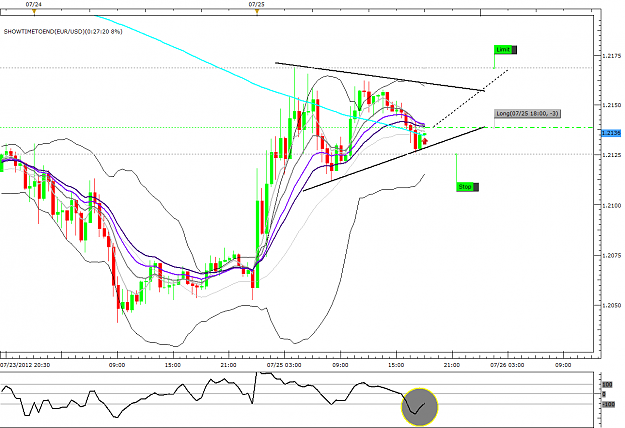Select the green Stop order label
Screen dimensions: 625x428
coord(464,187)
